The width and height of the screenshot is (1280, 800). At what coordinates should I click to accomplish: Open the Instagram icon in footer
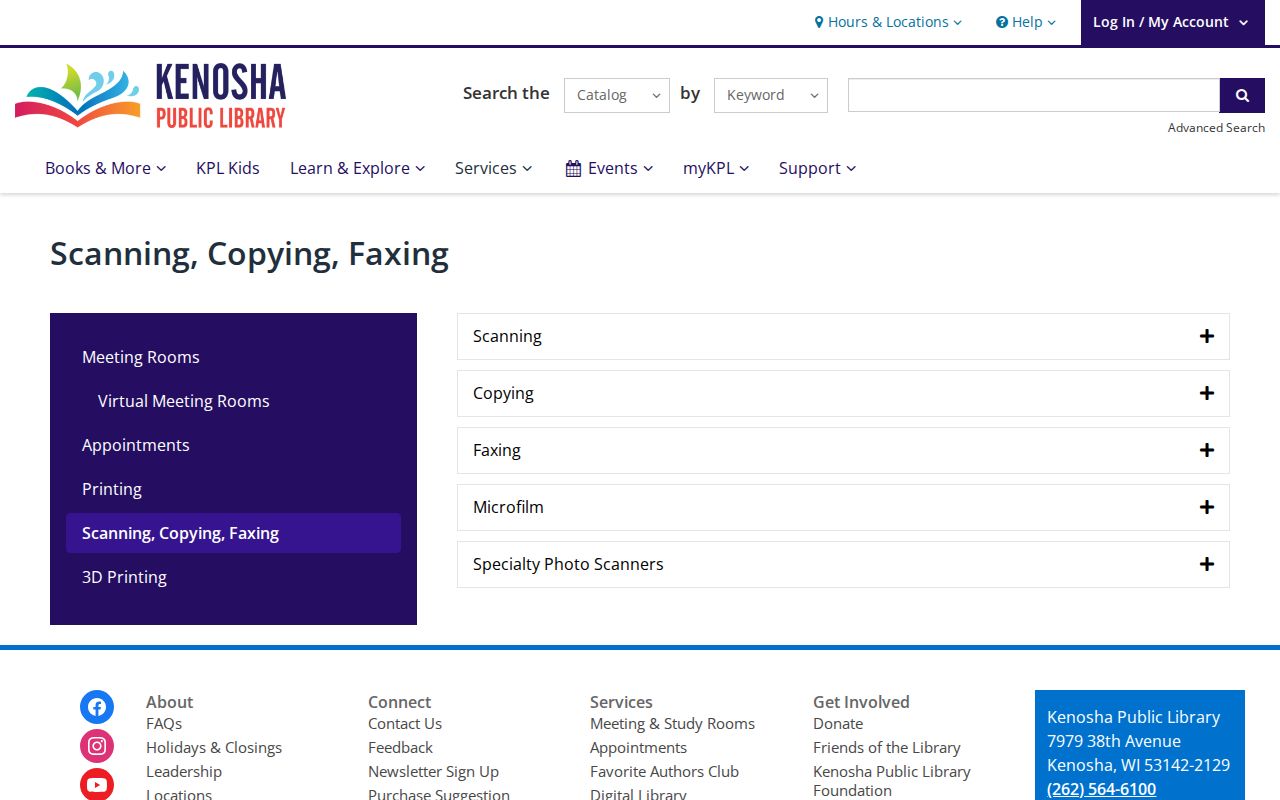(x=97, y=746)
